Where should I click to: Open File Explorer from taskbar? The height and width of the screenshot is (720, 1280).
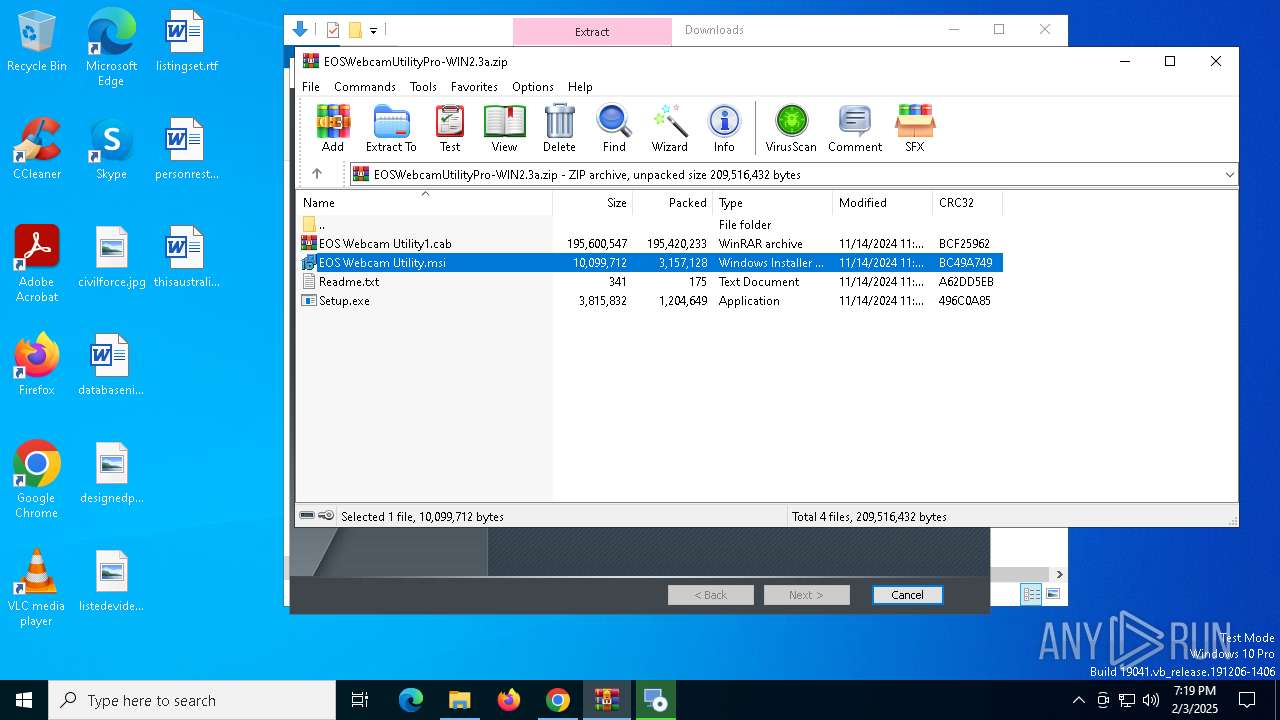click(459, 700)
